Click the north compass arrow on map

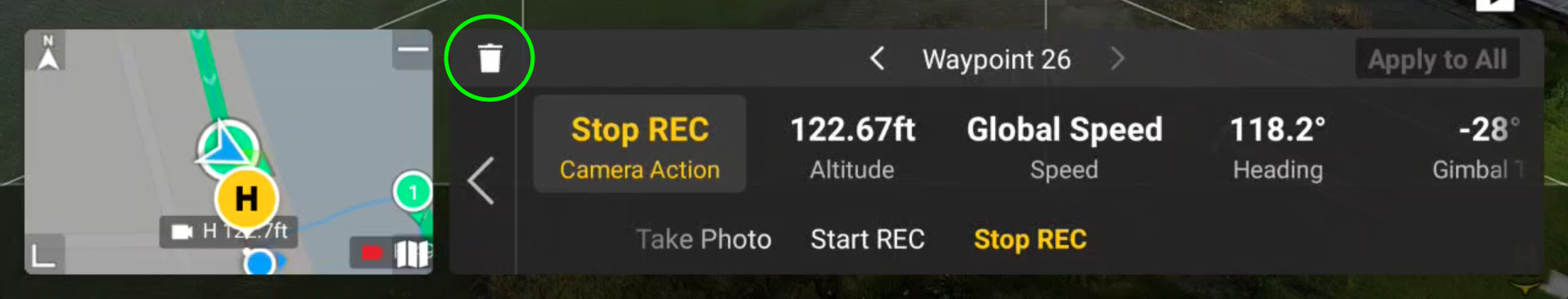pos(48,53)
